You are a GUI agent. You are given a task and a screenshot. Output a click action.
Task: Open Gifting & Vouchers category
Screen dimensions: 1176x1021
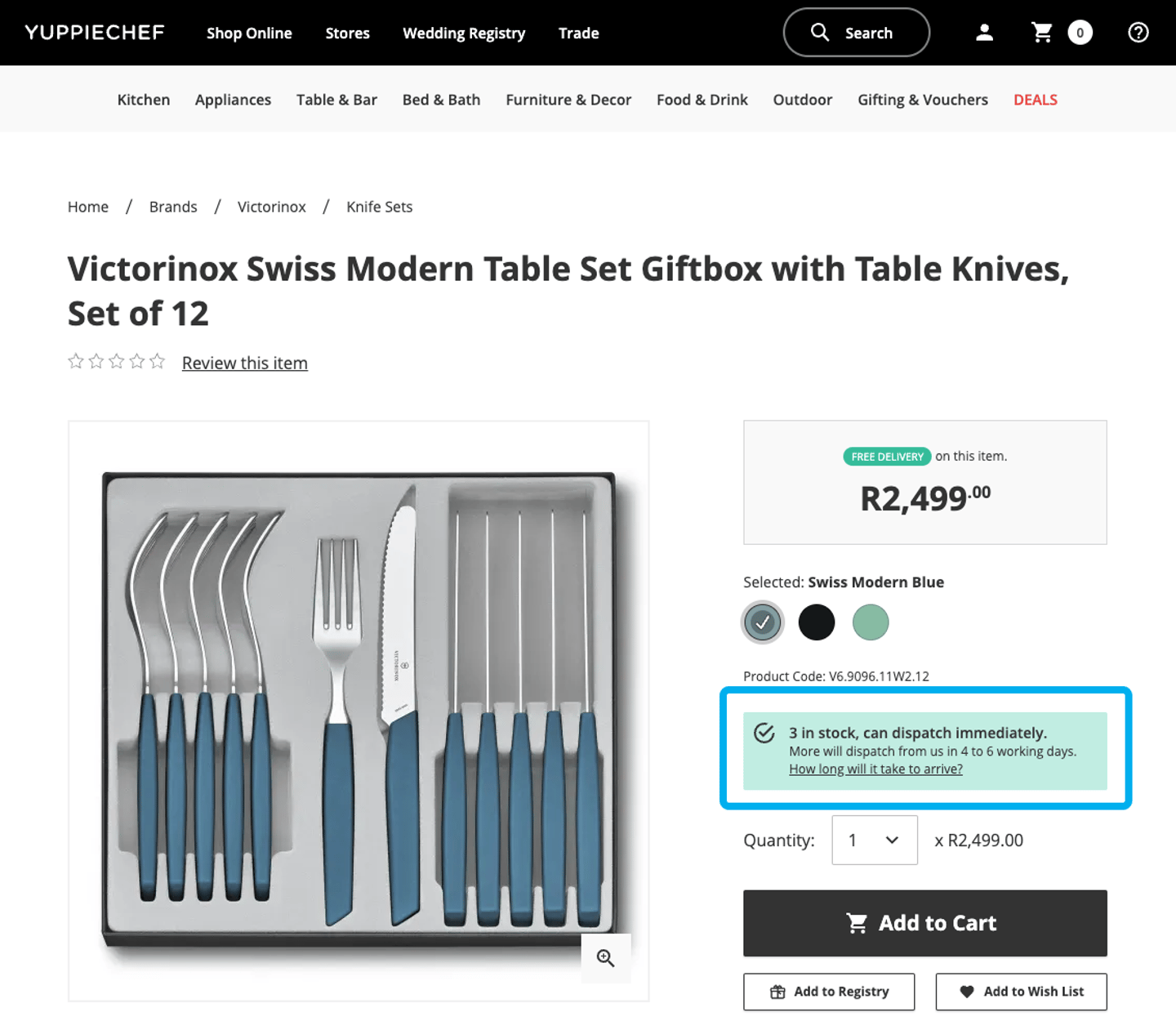[x=922, y=99]
